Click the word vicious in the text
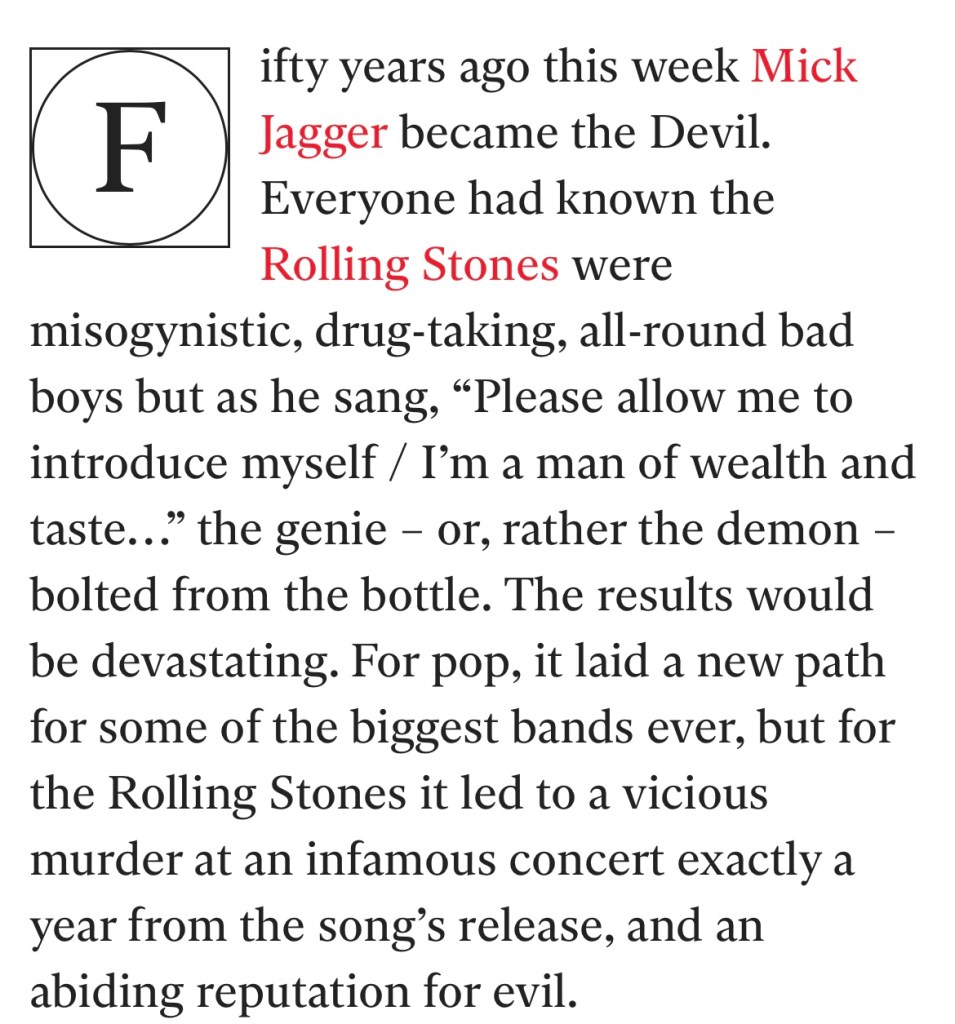 pyautogui.click(x=694, y=794)
